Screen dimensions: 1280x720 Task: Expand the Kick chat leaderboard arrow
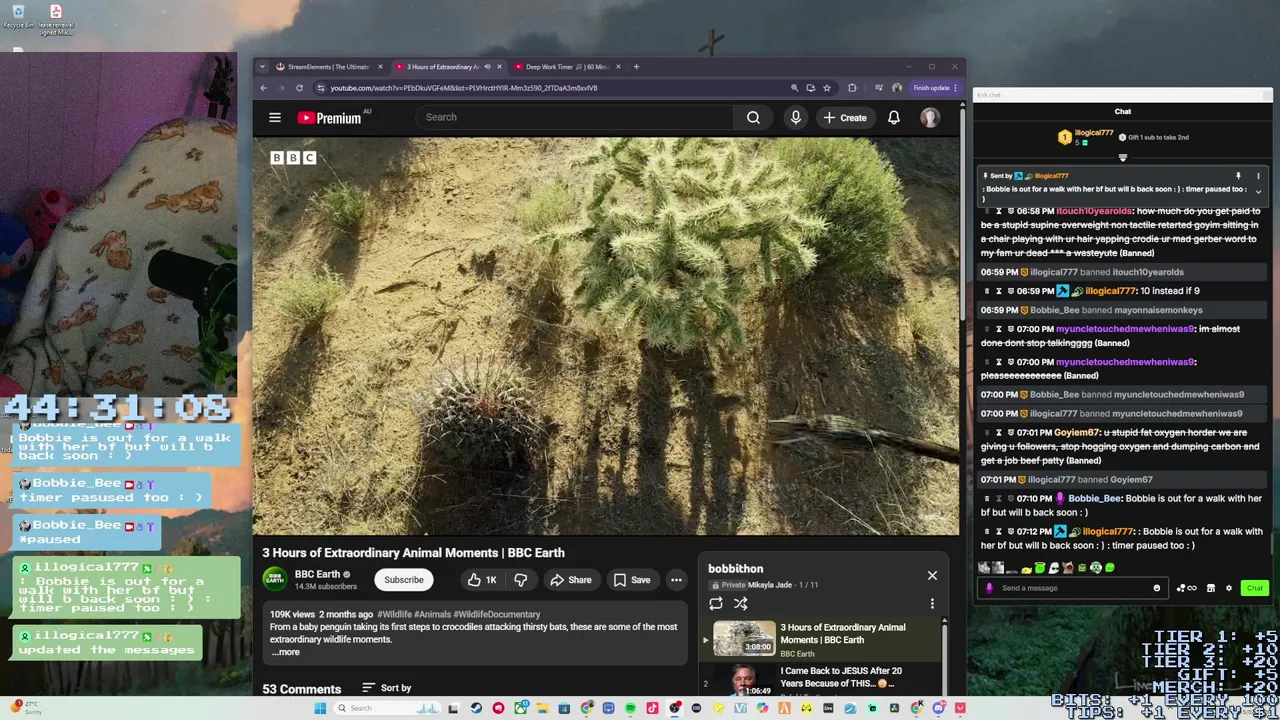pyautogui.click(x=1122, y=157)
